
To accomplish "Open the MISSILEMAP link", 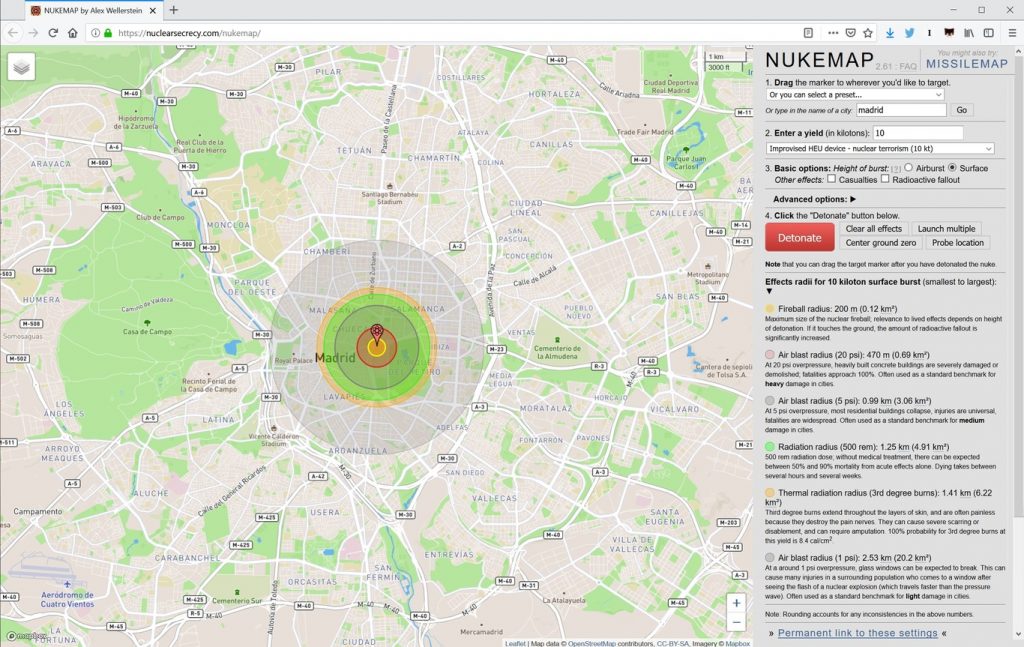I will point(967,63).
